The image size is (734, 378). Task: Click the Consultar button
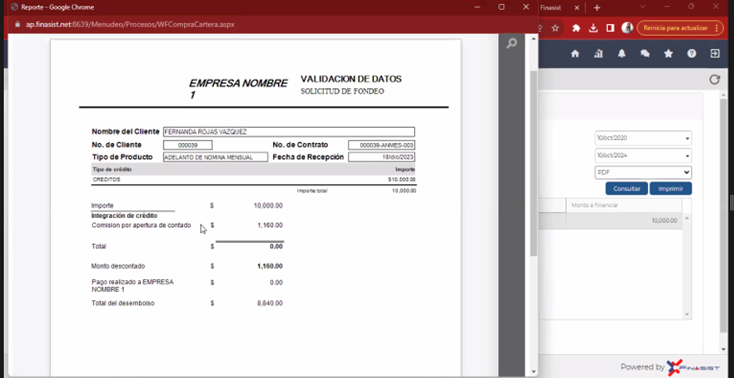pos(626,189)
